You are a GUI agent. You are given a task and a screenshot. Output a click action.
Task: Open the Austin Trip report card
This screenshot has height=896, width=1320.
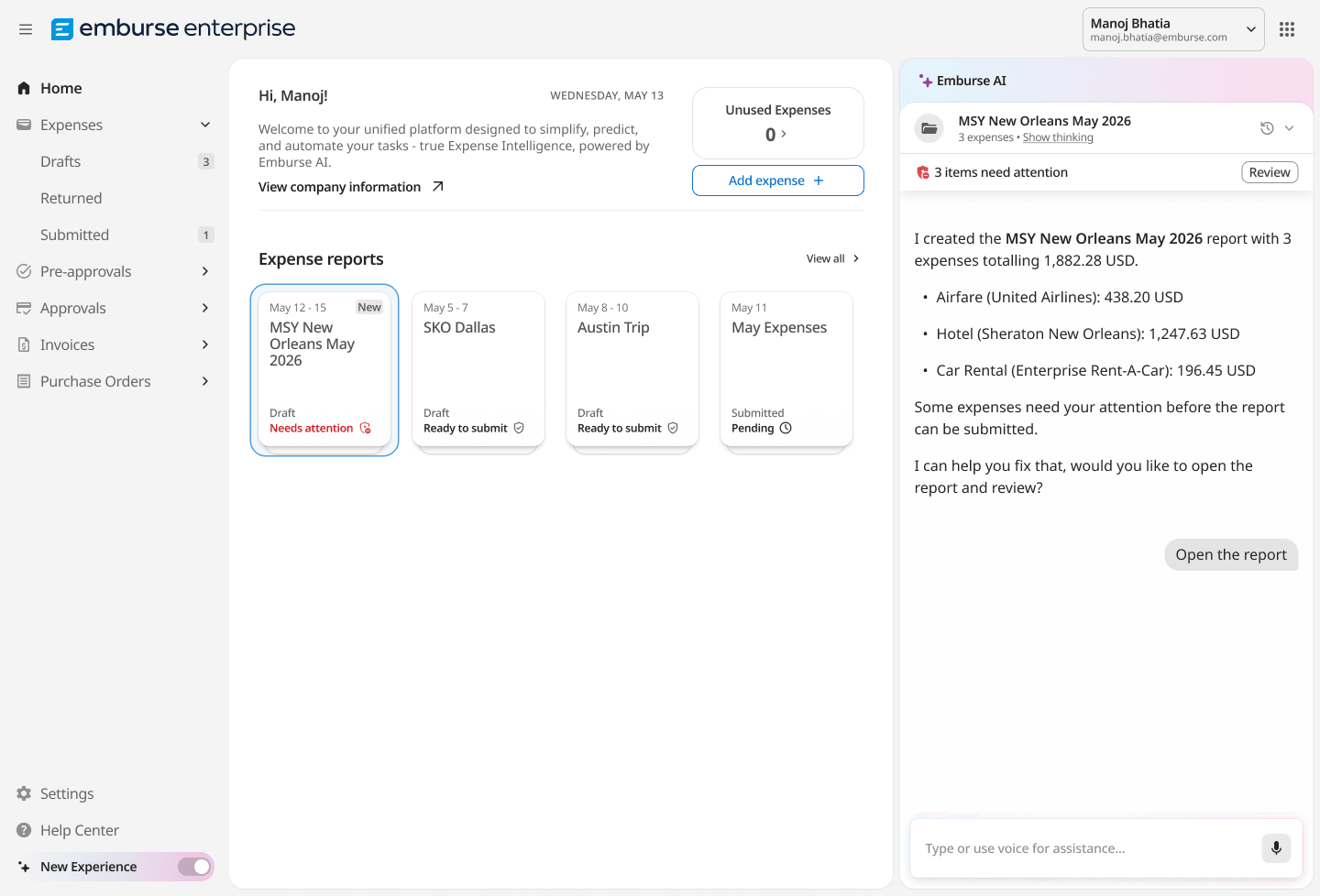point(632,369)
